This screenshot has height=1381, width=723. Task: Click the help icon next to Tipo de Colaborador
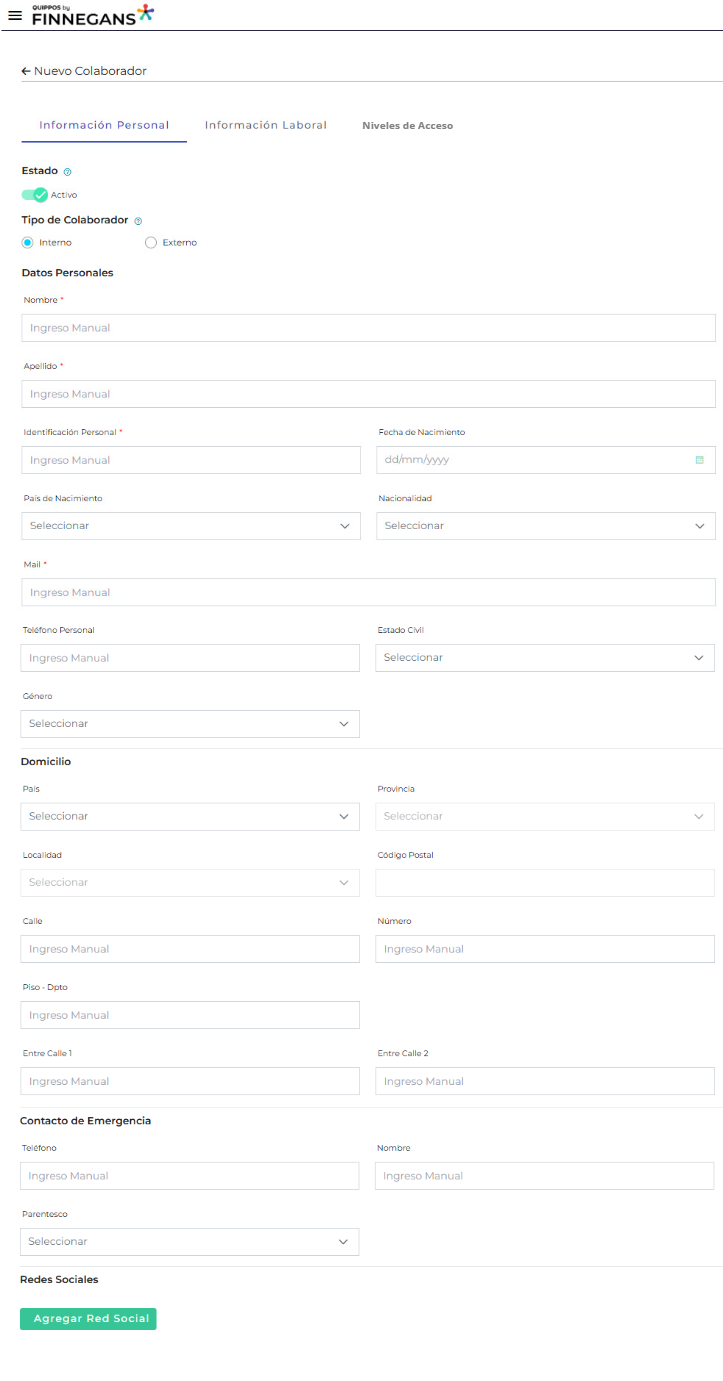138,221
